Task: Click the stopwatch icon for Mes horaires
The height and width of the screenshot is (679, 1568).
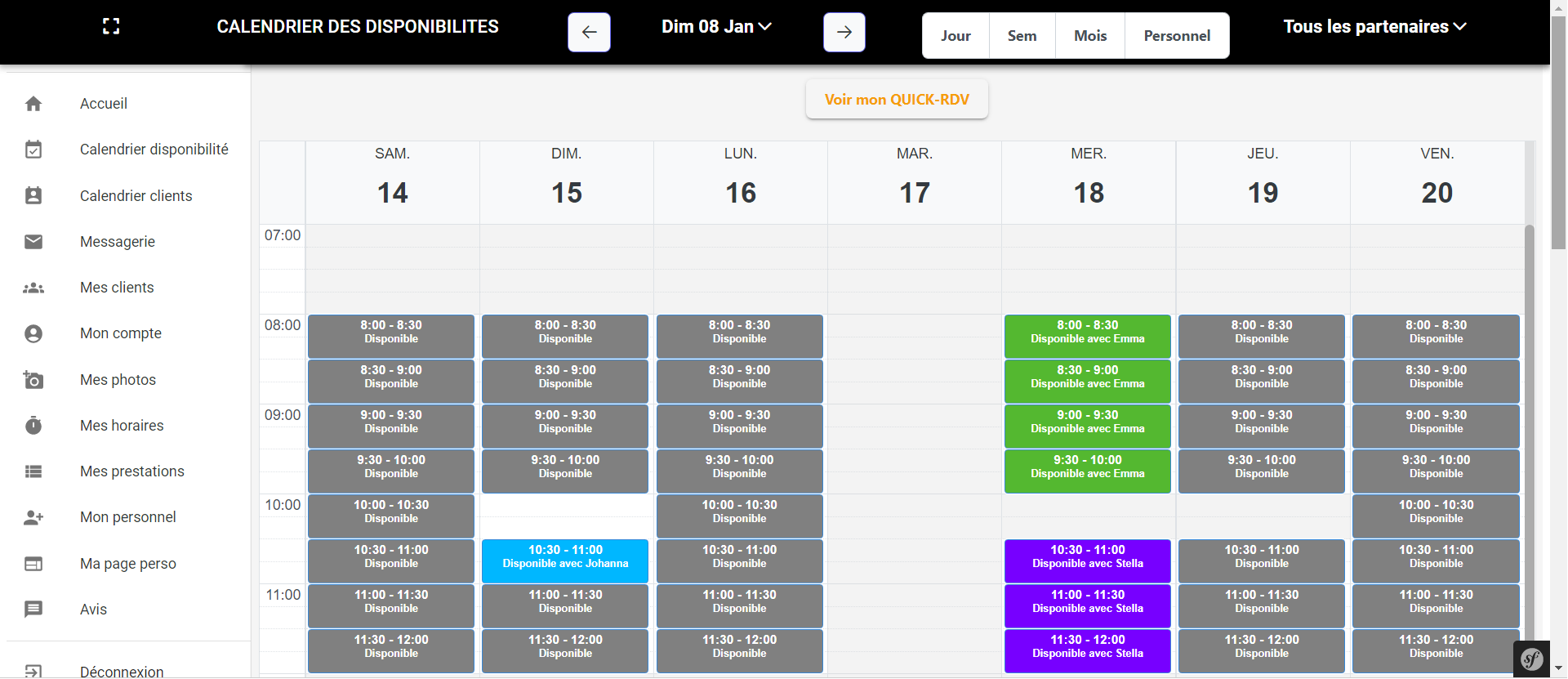Action: pos(33,426)
